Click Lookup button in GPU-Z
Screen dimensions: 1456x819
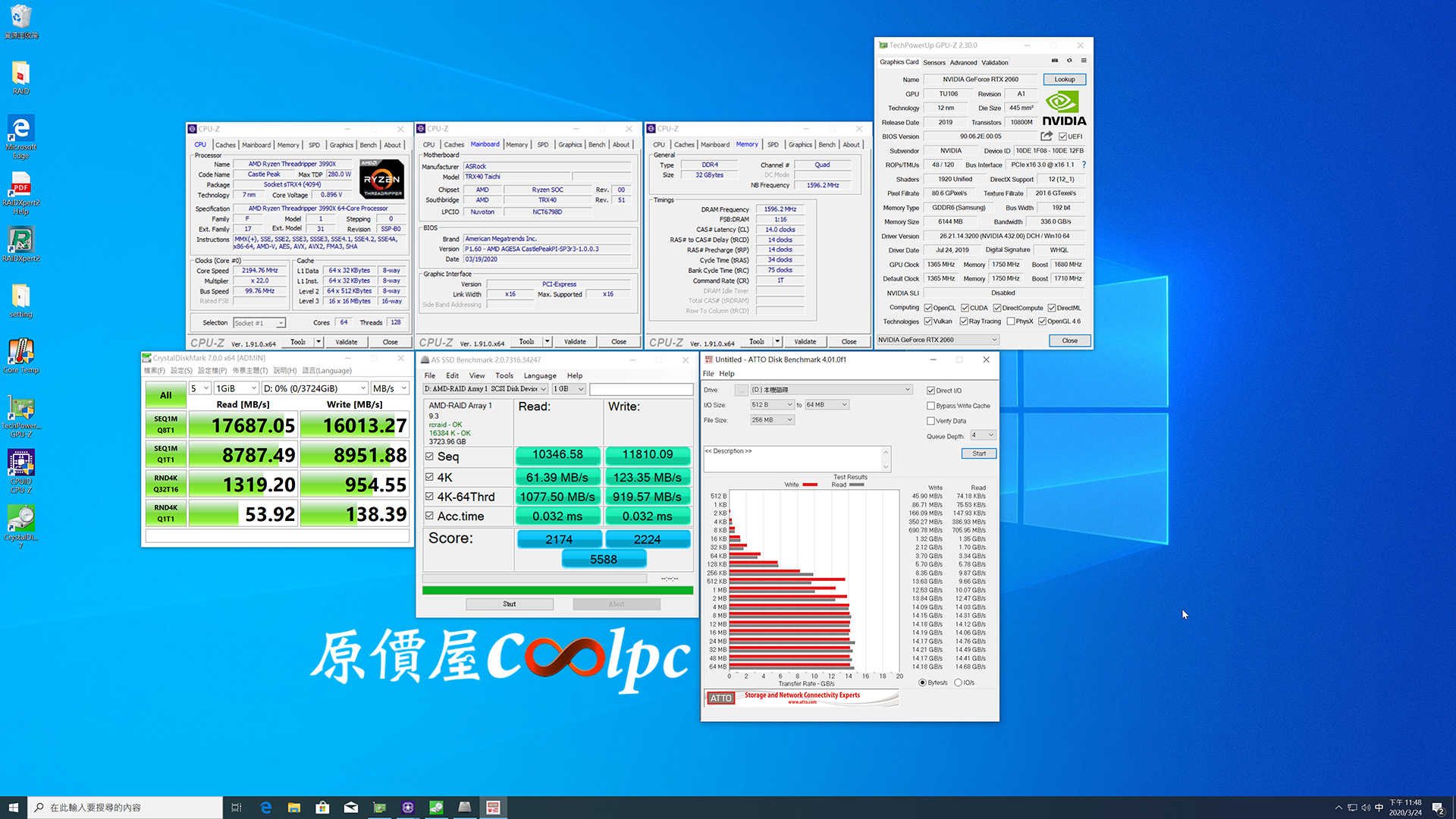1065,80
